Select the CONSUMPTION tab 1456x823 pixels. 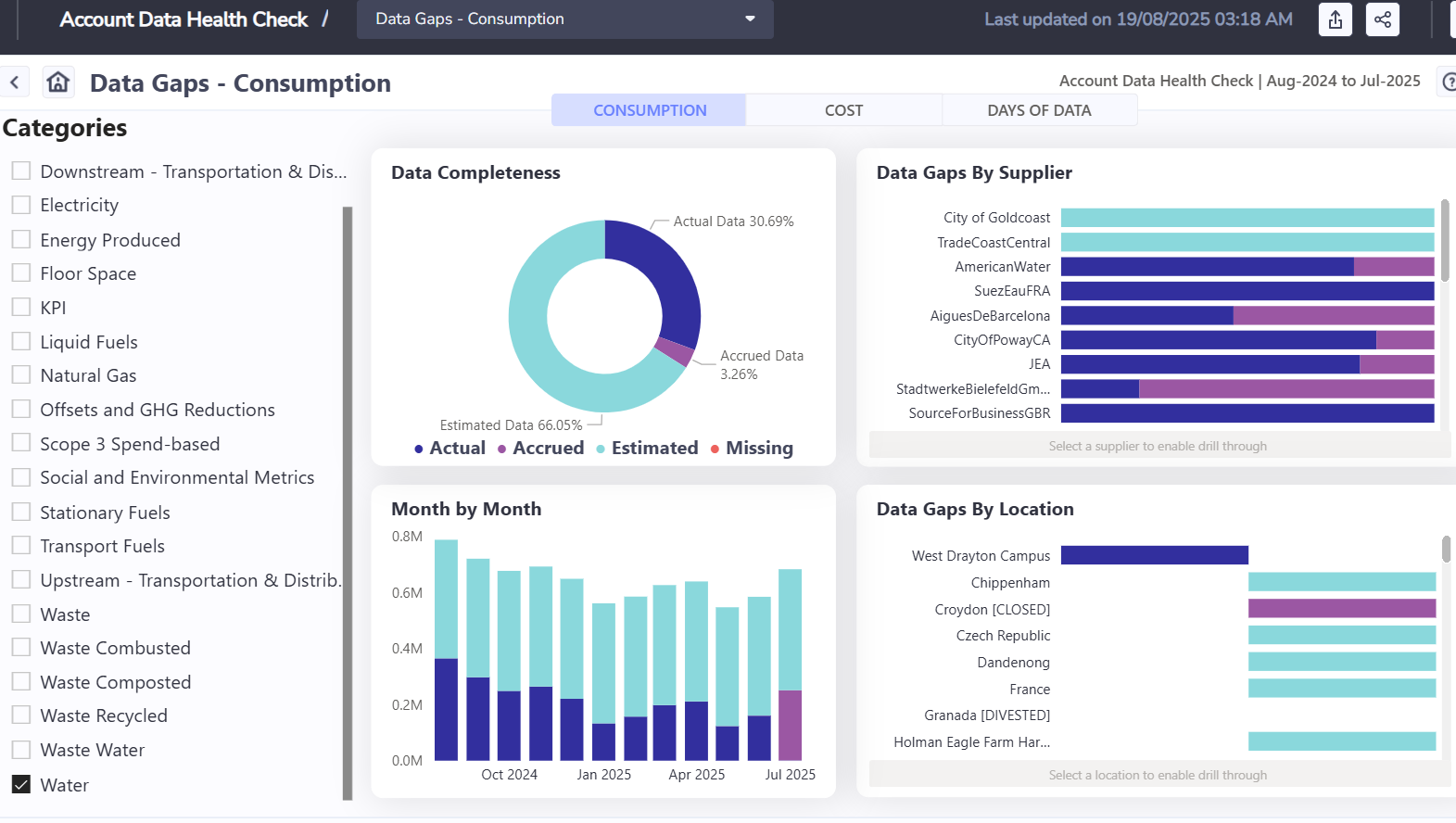pyautogui.click(x=649, y=110)
